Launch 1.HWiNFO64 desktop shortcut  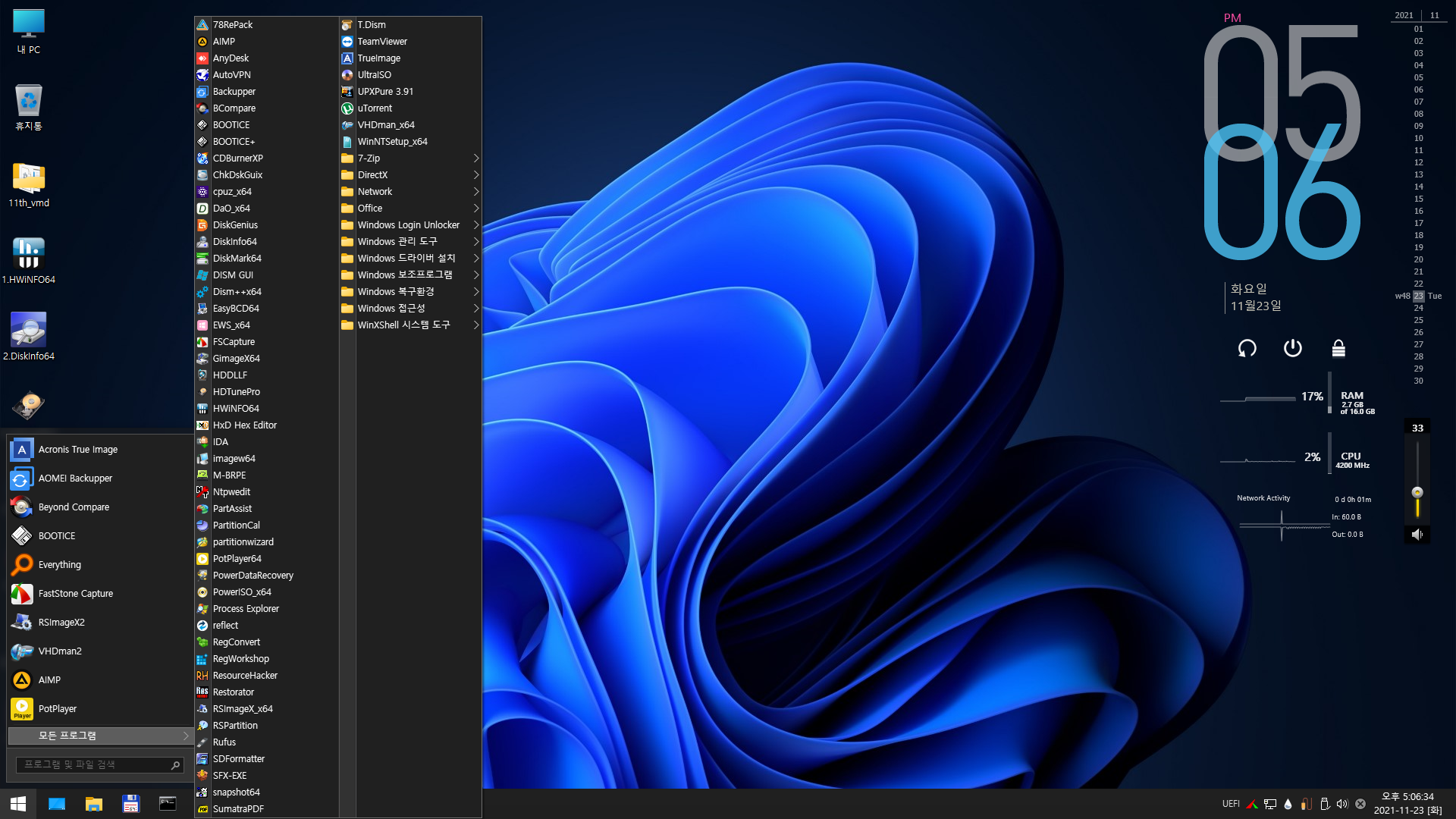29,261
